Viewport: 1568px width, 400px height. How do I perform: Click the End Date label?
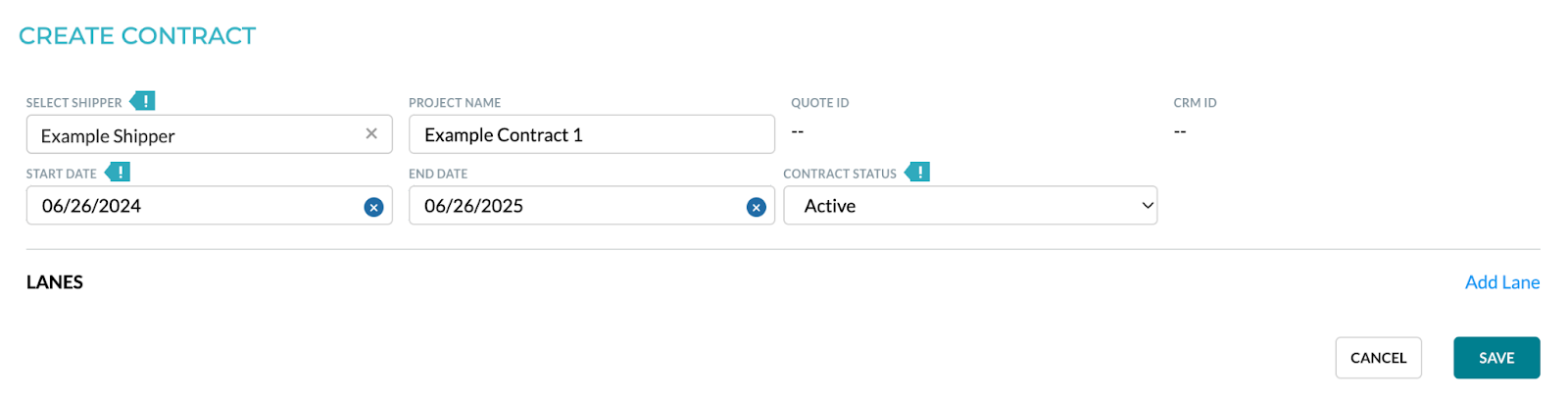(x=438, y=174)
